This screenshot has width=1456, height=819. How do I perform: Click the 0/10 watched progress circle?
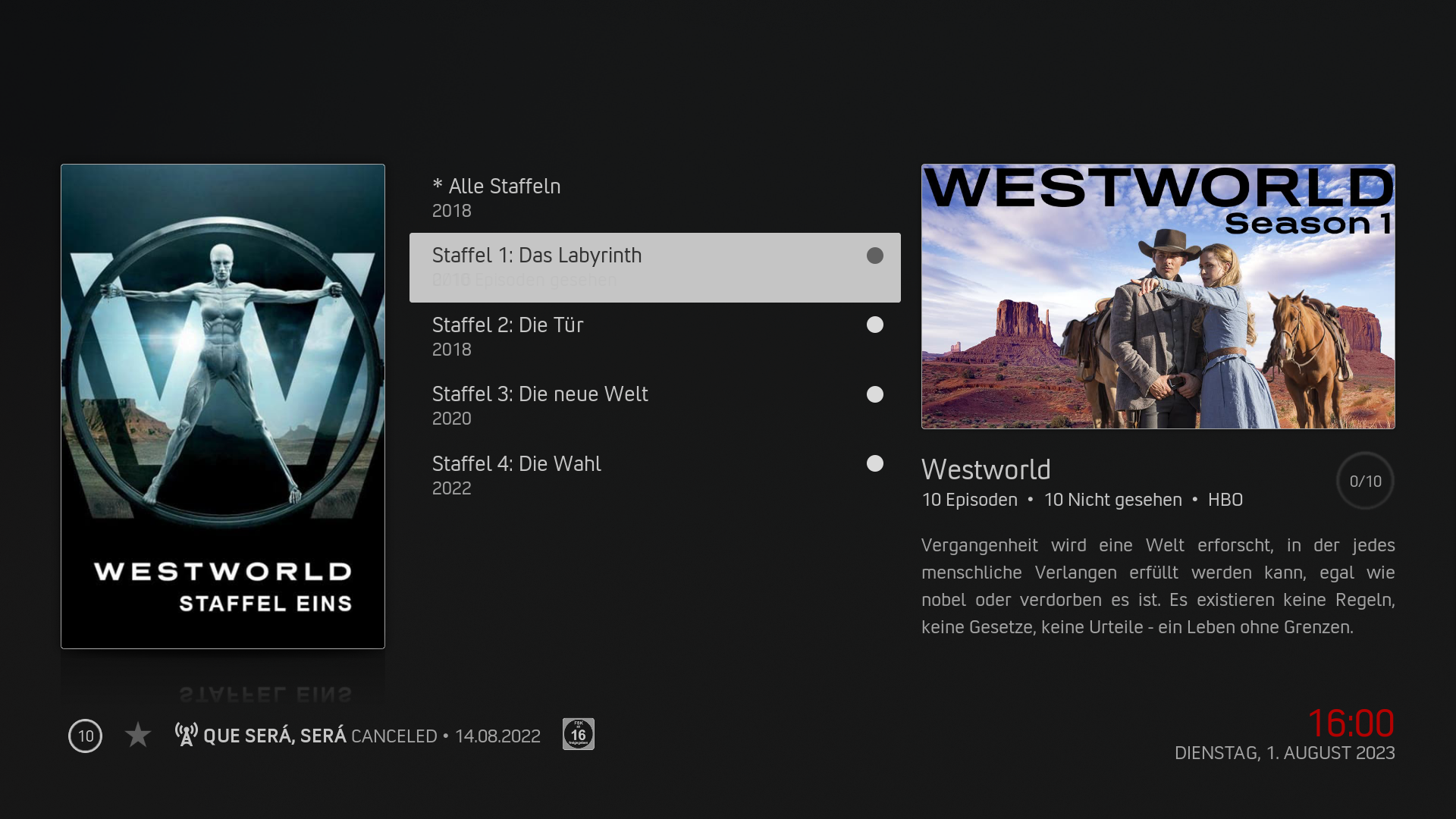pos(1365,481)
